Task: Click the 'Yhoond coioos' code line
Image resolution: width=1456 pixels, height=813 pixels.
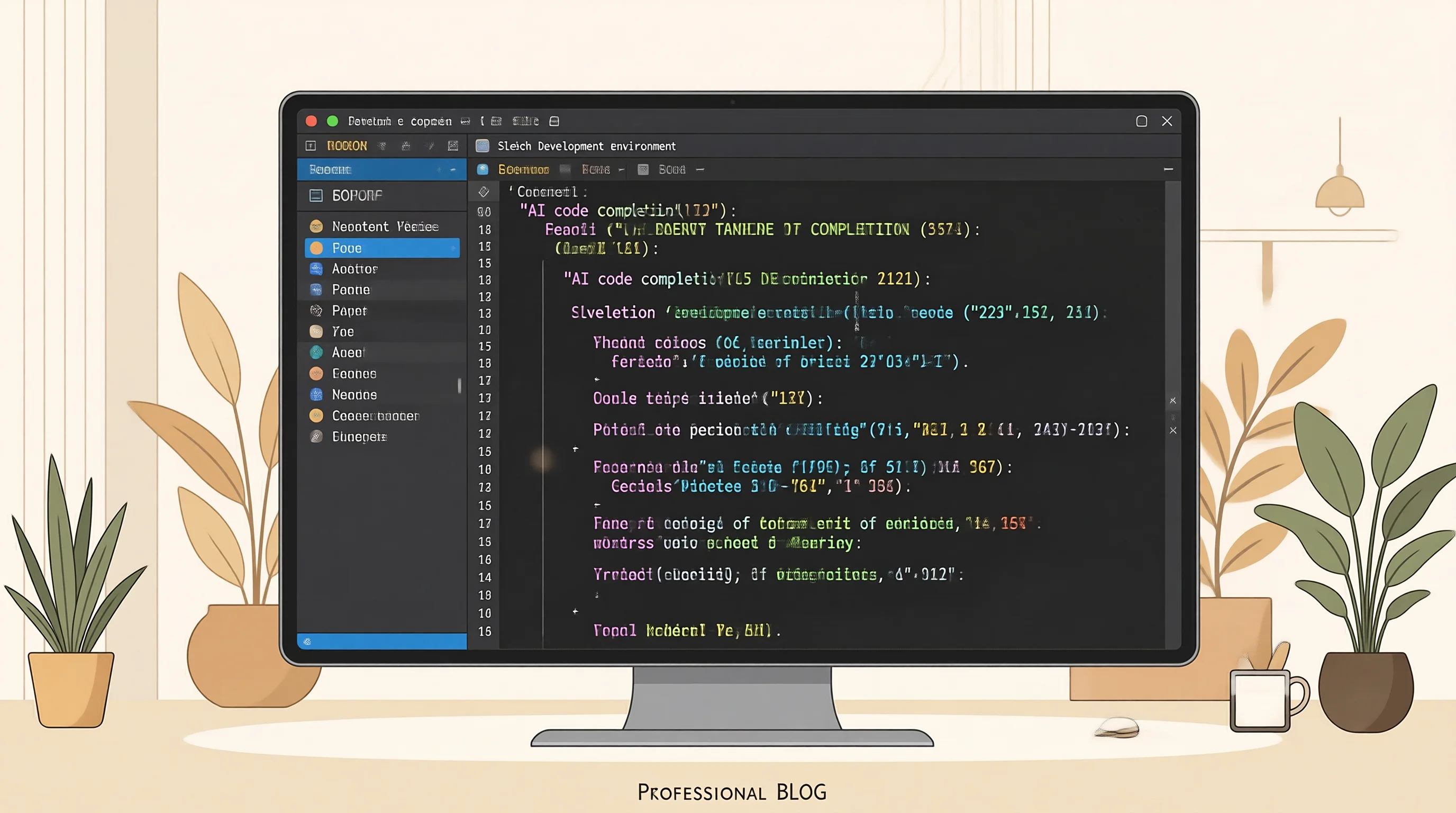Action: (x=717, y=342)
